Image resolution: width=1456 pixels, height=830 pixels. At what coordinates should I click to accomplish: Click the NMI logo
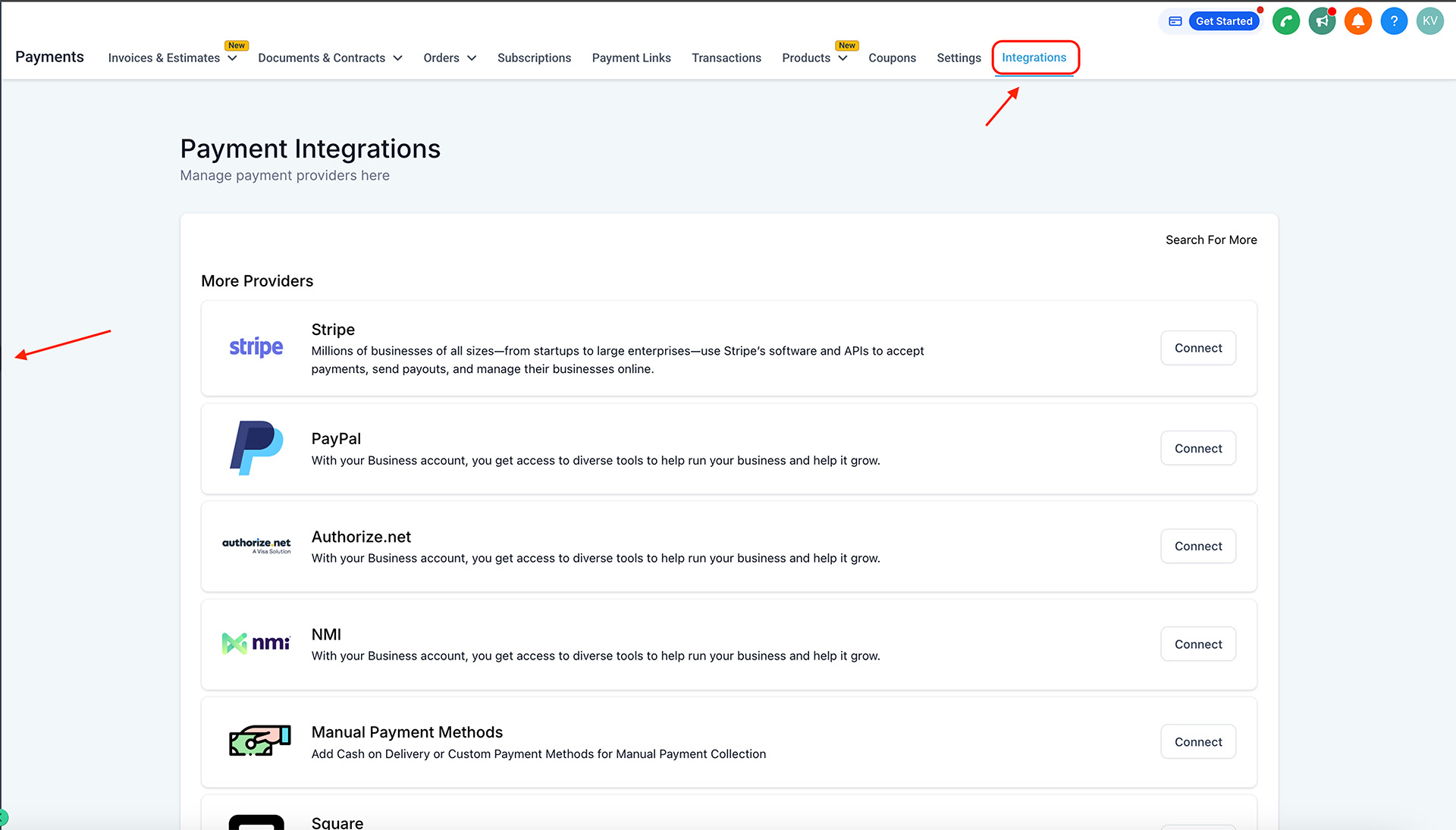point(256,644)
